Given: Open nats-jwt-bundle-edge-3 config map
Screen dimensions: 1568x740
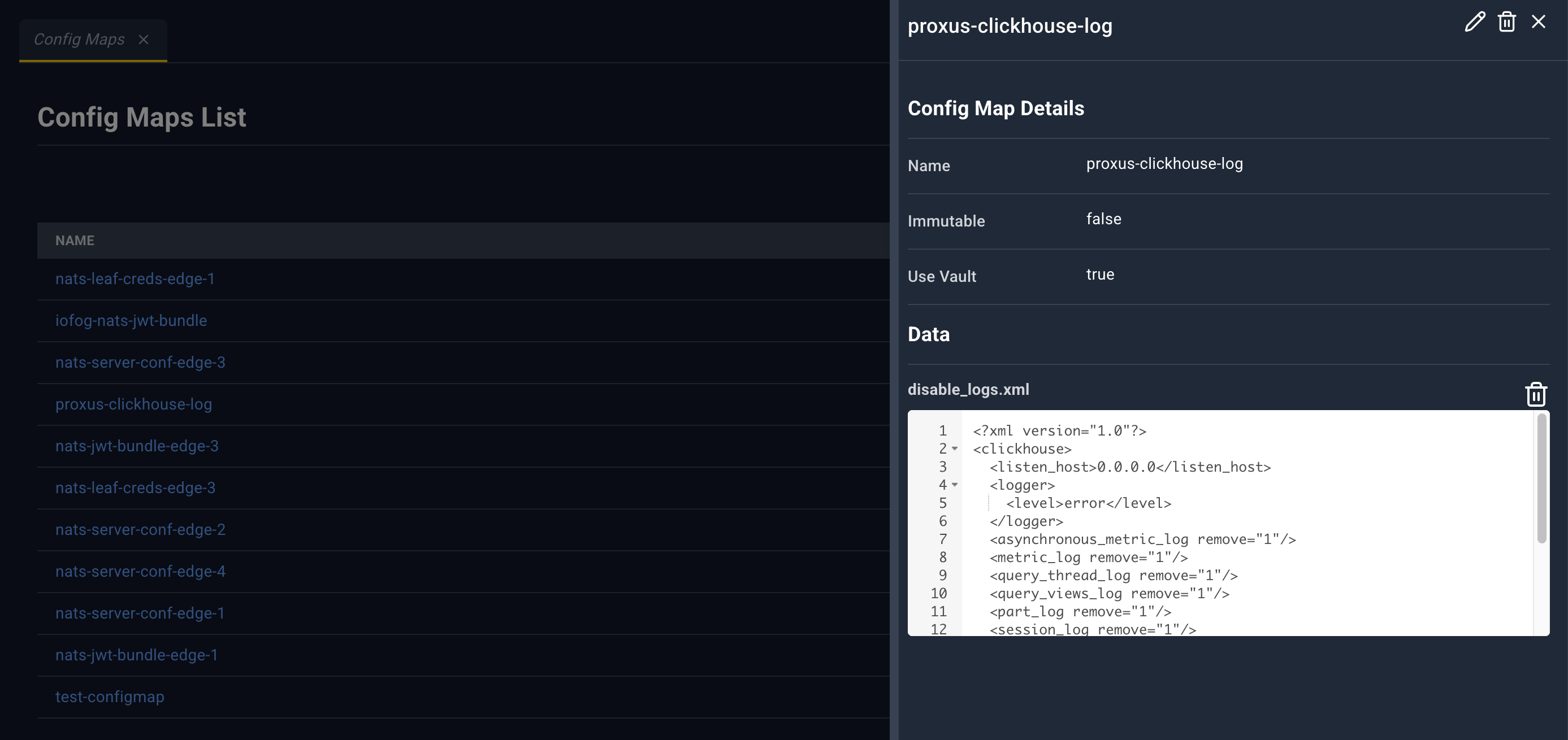Looking at the screenshot, I should pos(137,446).
